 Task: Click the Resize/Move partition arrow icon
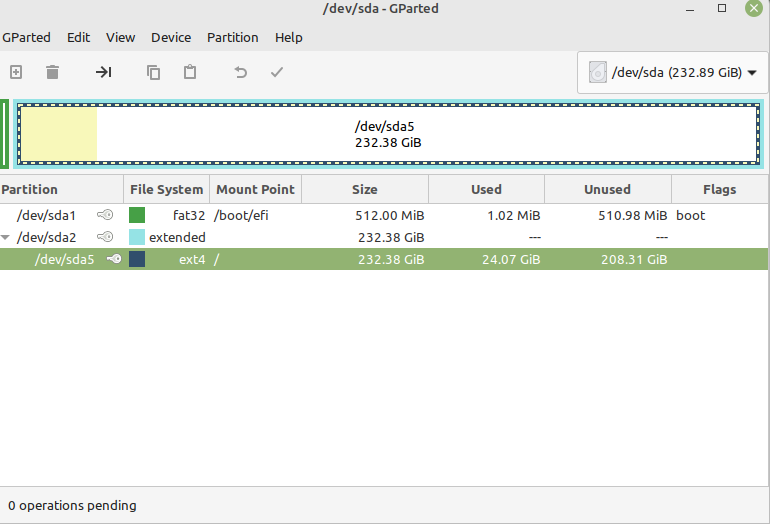(x=104, y=72)
